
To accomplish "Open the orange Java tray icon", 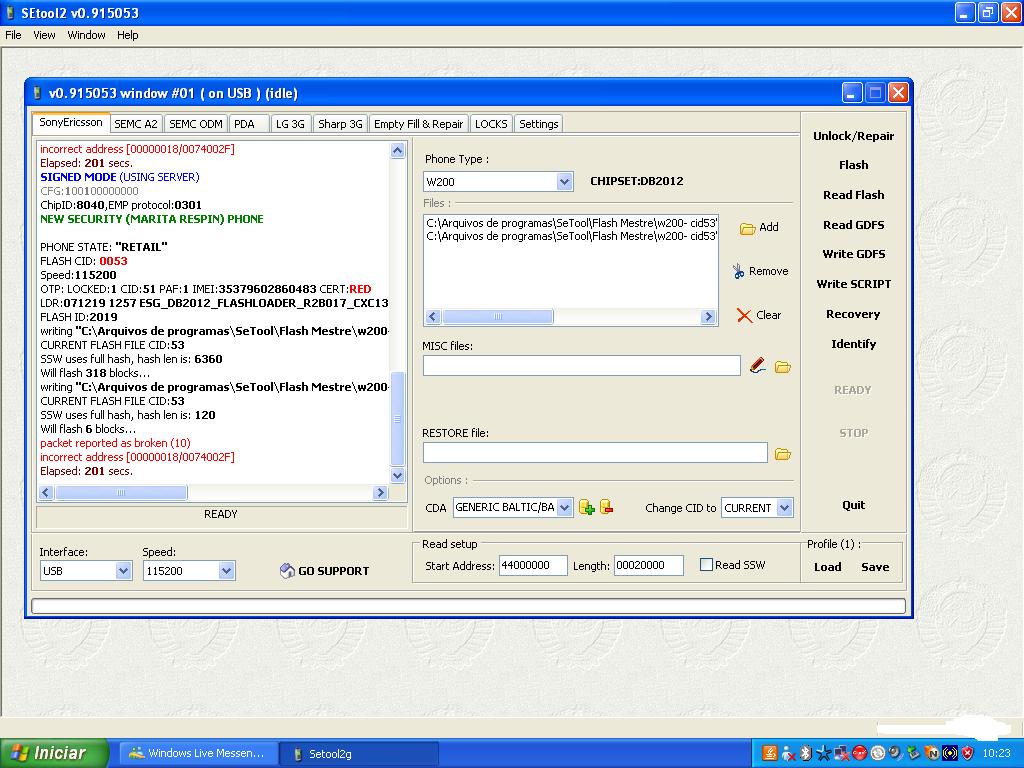I will click(770, 753).
